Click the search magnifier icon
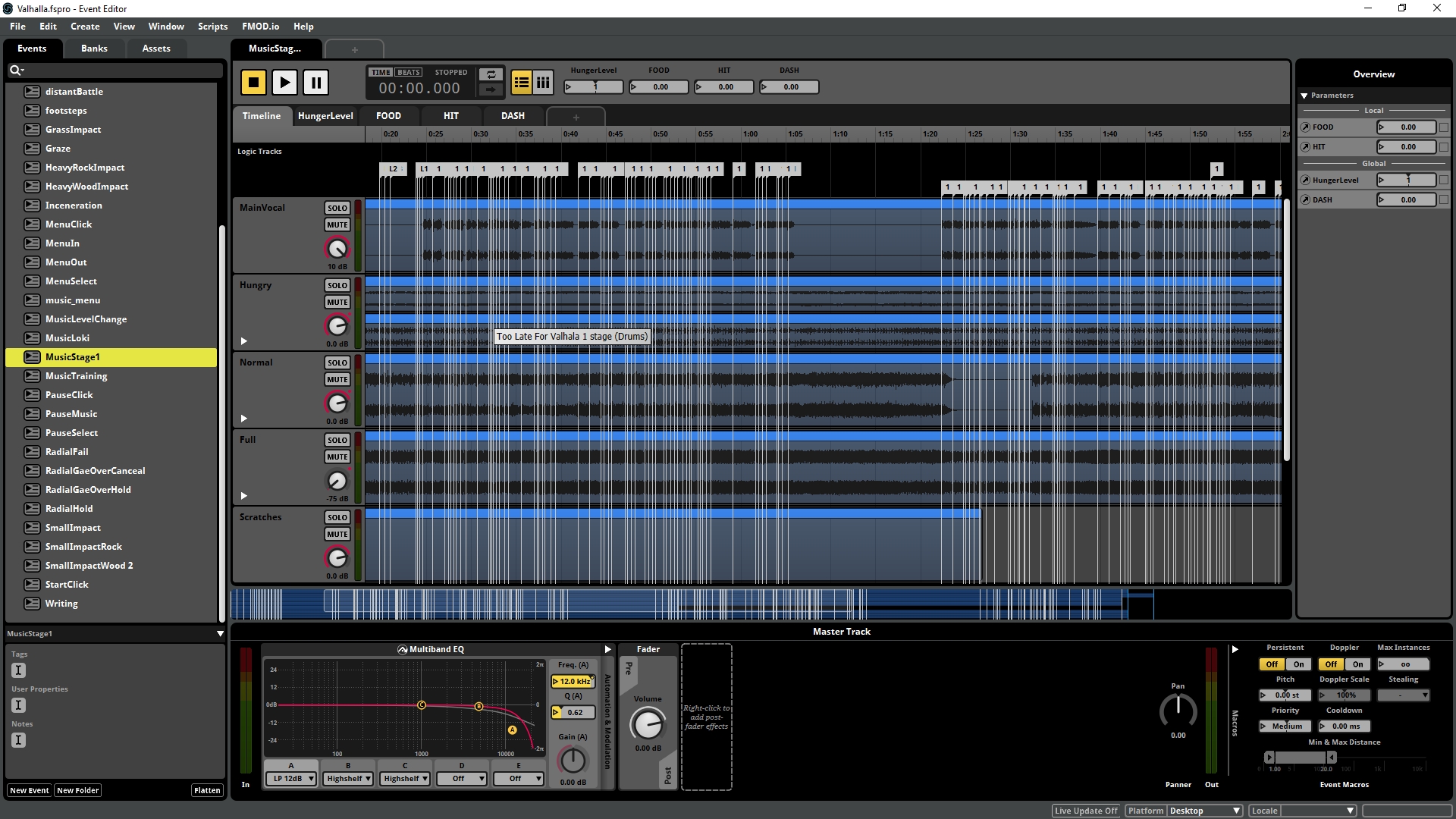This screenshot has height=819, width=1456. click(14, 71)
